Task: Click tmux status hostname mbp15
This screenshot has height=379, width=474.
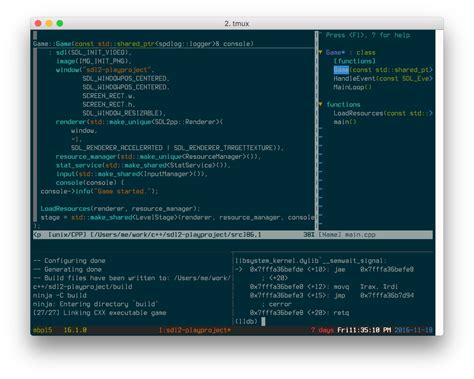Action: click(x=42, y=330)
